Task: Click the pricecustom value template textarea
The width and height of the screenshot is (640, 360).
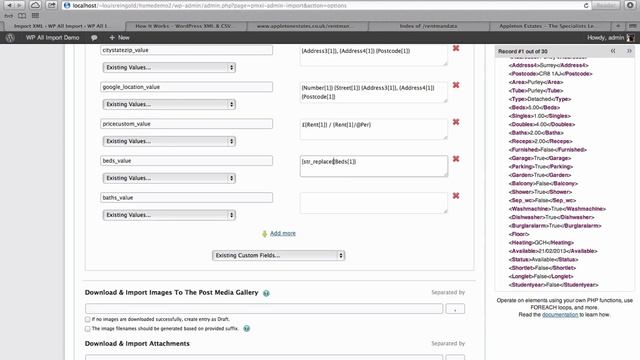Action: [x=374, y=129]
